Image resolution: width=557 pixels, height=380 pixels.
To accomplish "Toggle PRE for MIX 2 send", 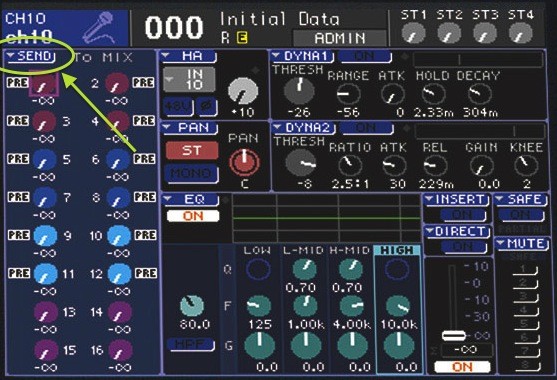I will (144, 83).
